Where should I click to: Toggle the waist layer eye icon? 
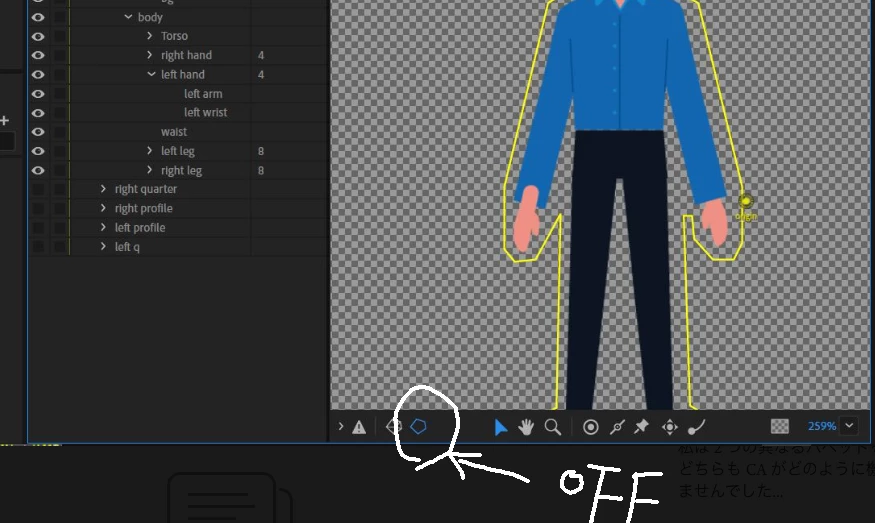pyautogui.click(x=38, y=132)
